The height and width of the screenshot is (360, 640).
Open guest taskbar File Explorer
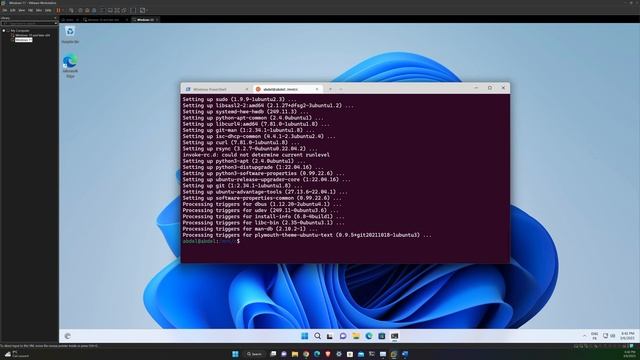tap(356, 336)
